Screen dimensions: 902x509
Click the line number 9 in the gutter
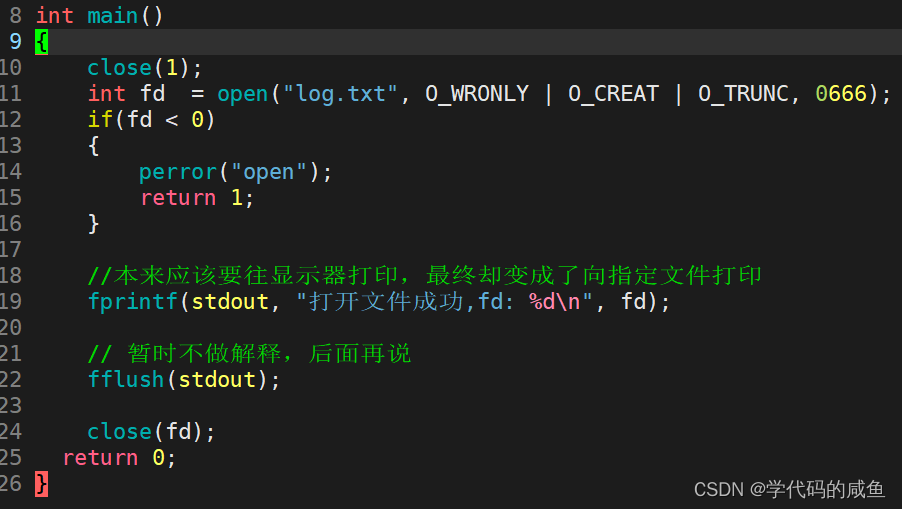[x=16, y=41]
